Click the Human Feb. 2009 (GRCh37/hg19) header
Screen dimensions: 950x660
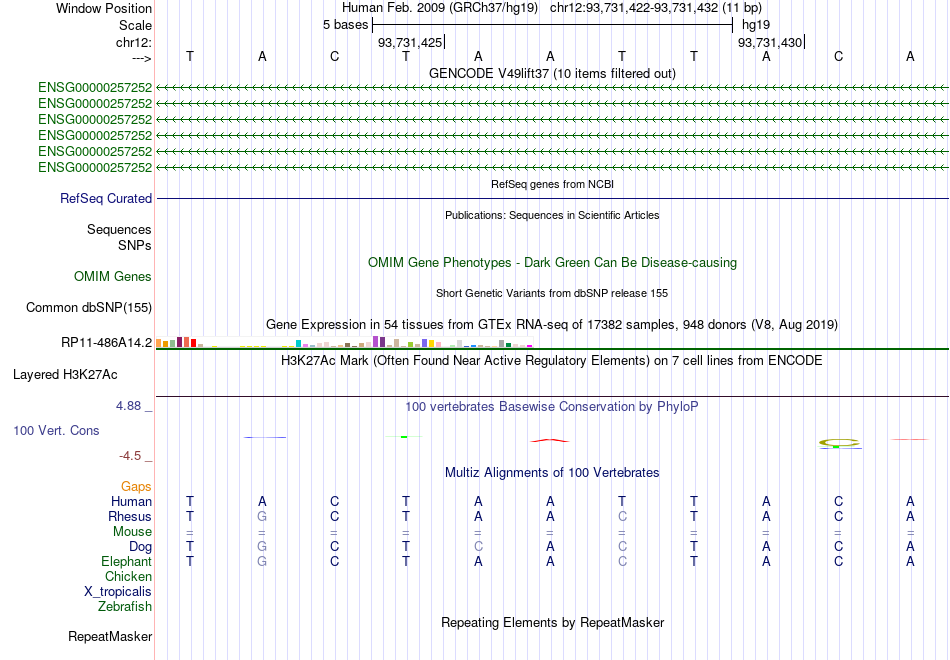pyautogui.click(x=440, y=8)
